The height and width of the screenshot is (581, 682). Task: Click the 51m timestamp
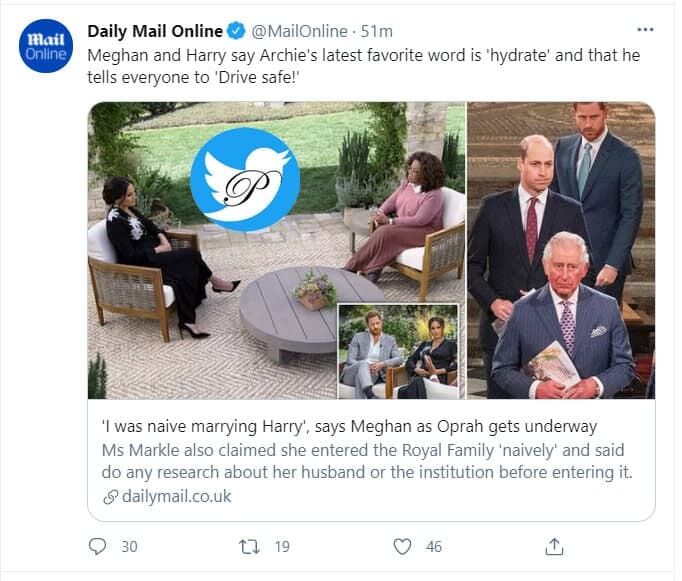377,31
